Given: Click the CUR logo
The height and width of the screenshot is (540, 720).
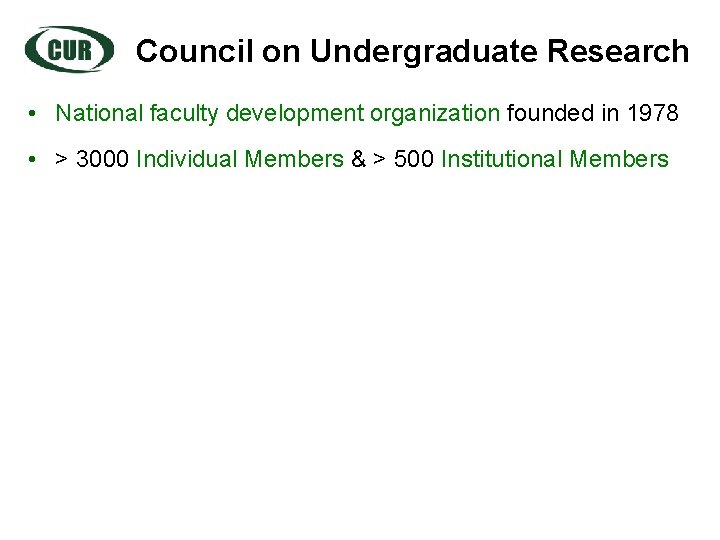Looking at the screenshot, I should click(69, 49).
